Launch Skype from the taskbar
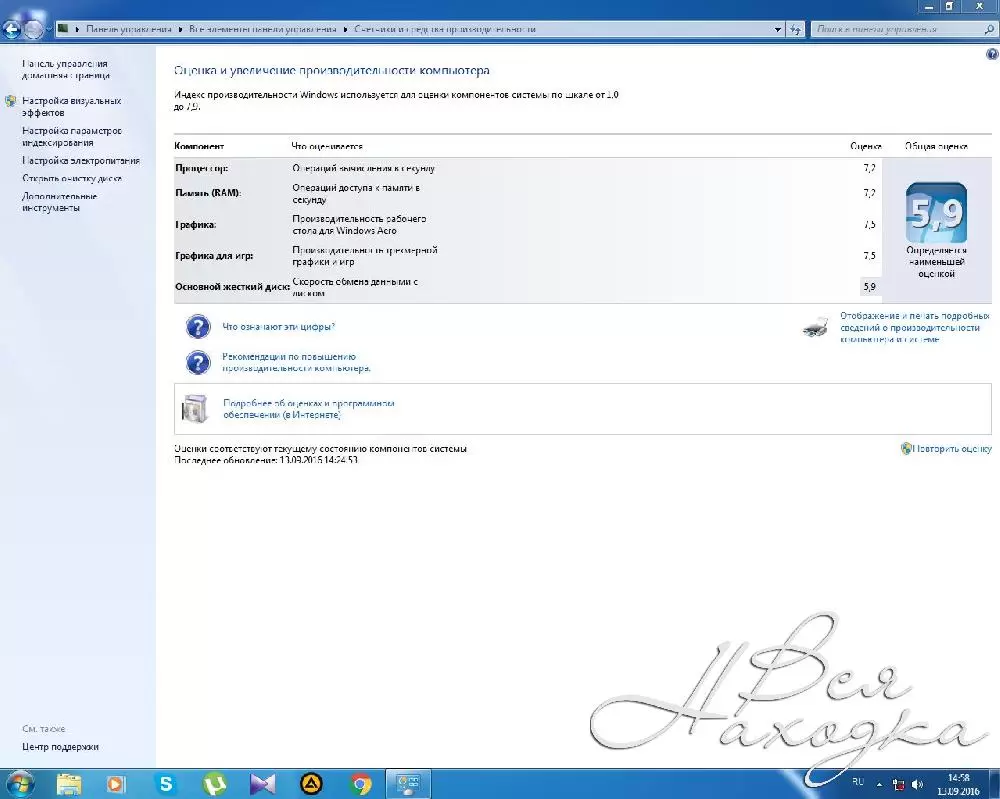This screenshot has height=799, width=1000. click(x=166, y=784)
